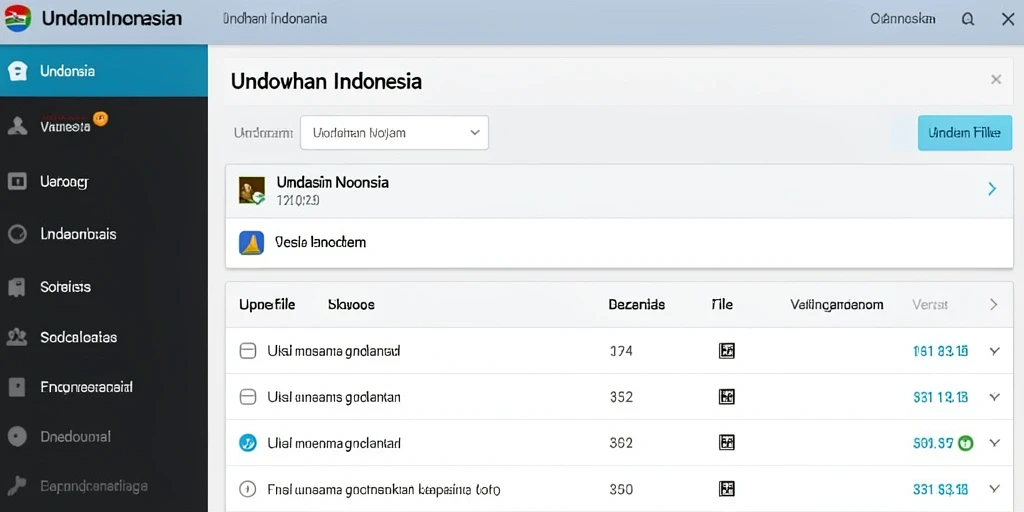1024x512 pixels.
Task: Click the file icon in row 352
Action: [x=726, y=396]
